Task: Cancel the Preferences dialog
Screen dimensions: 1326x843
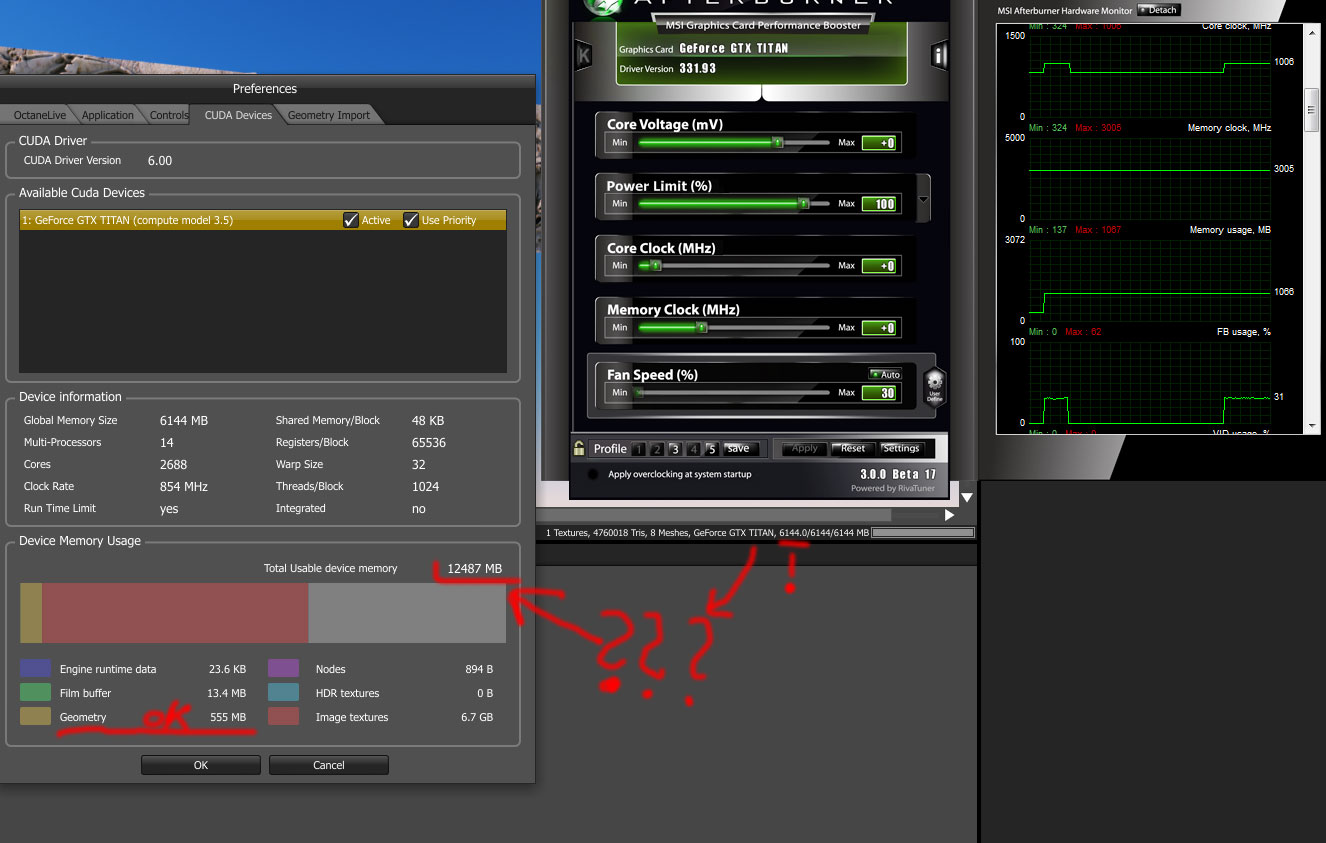Action: [329, 765]
